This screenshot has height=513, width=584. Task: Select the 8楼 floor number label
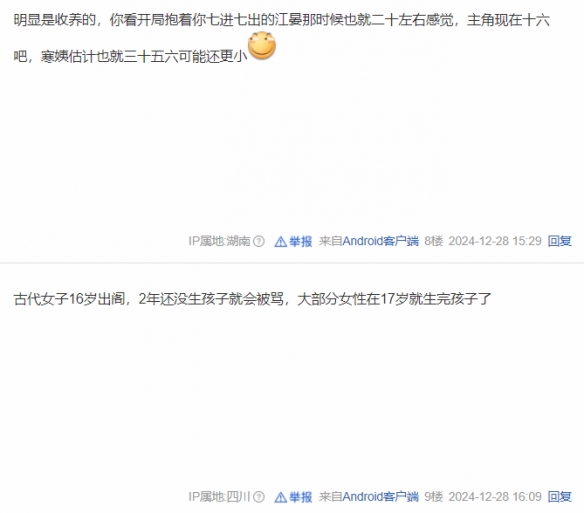click(434, 241)
